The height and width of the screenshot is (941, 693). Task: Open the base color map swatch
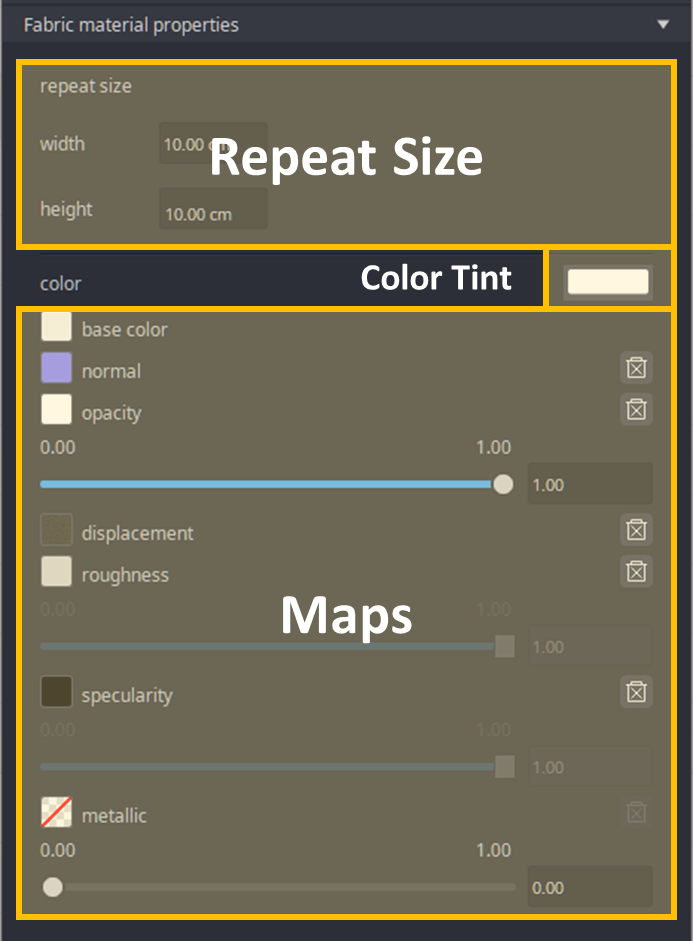click(56, 327)
